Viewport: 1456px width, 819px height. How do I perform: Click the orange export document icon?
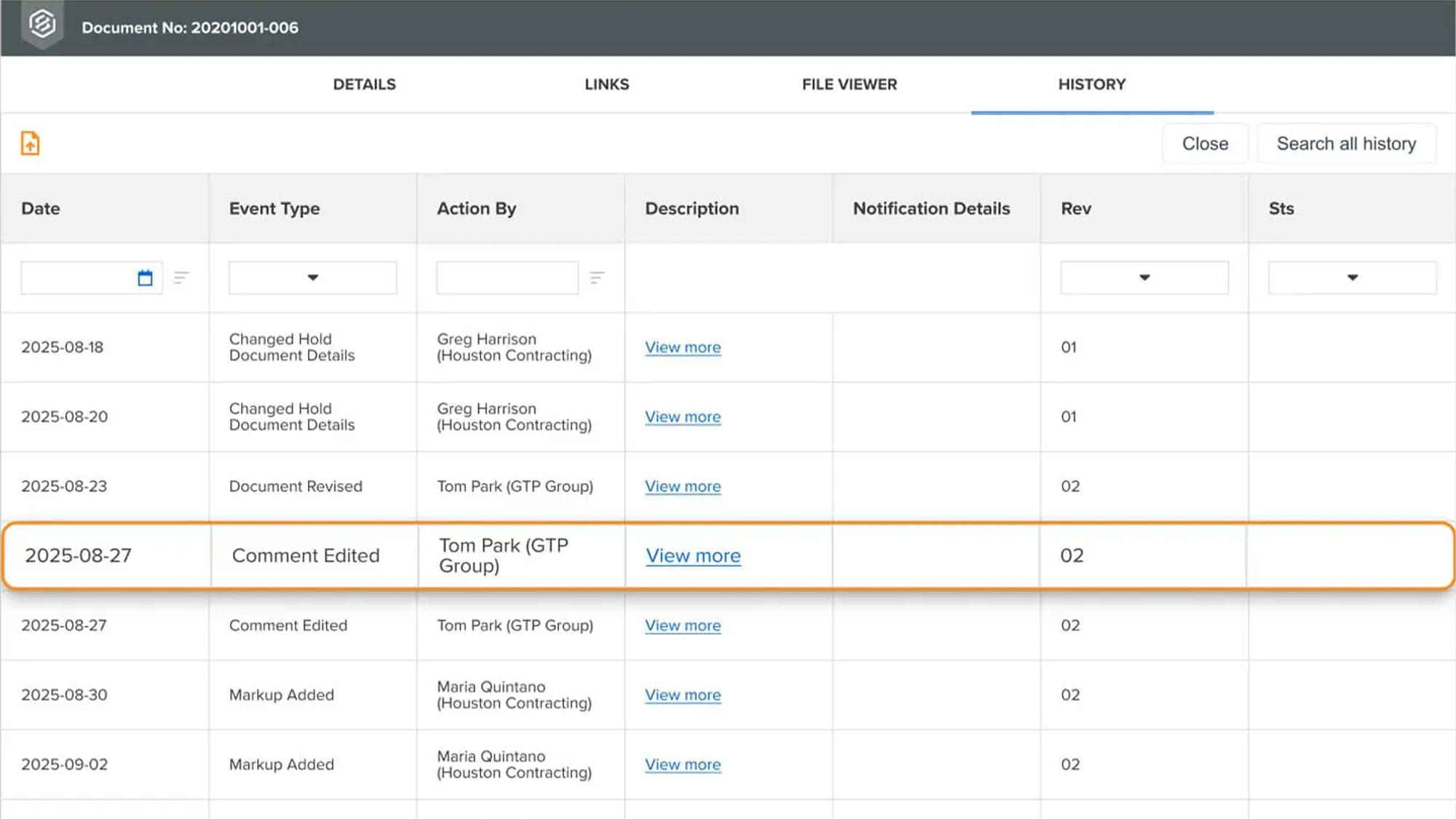pyautogui.click(x=30, y=143)
